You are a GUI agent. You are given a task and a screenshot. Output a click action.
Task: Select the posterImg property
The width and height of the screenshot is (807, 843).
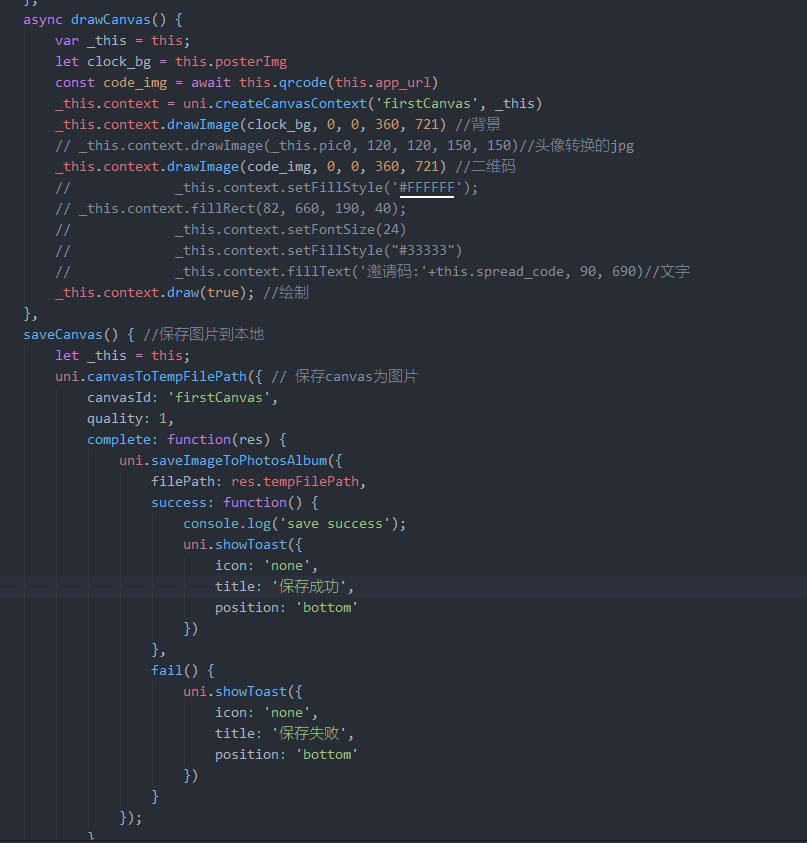coord(251,62)
